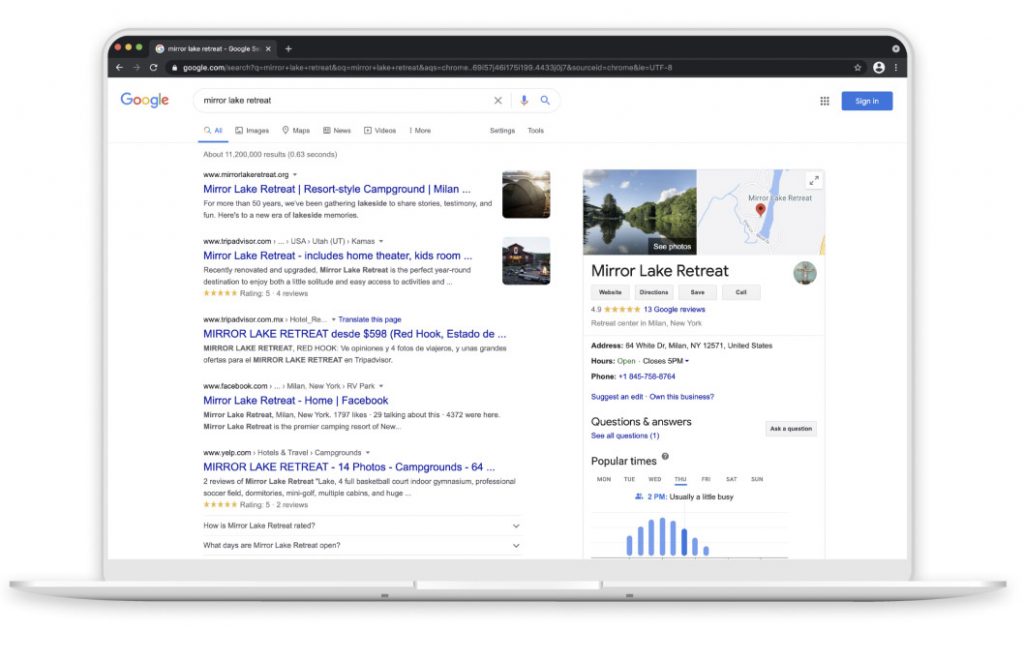
Task: Click the red map pin for Mirror Lake Retreat
Action: [760, 210]
